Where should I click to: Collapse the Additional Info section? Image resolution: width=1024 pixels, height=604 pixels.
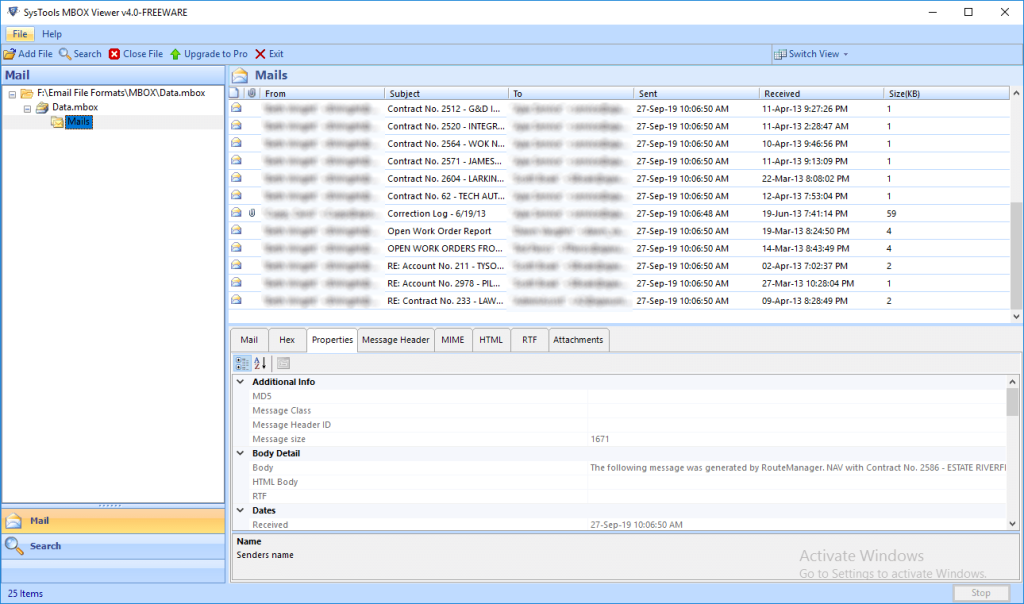[240, 382]
